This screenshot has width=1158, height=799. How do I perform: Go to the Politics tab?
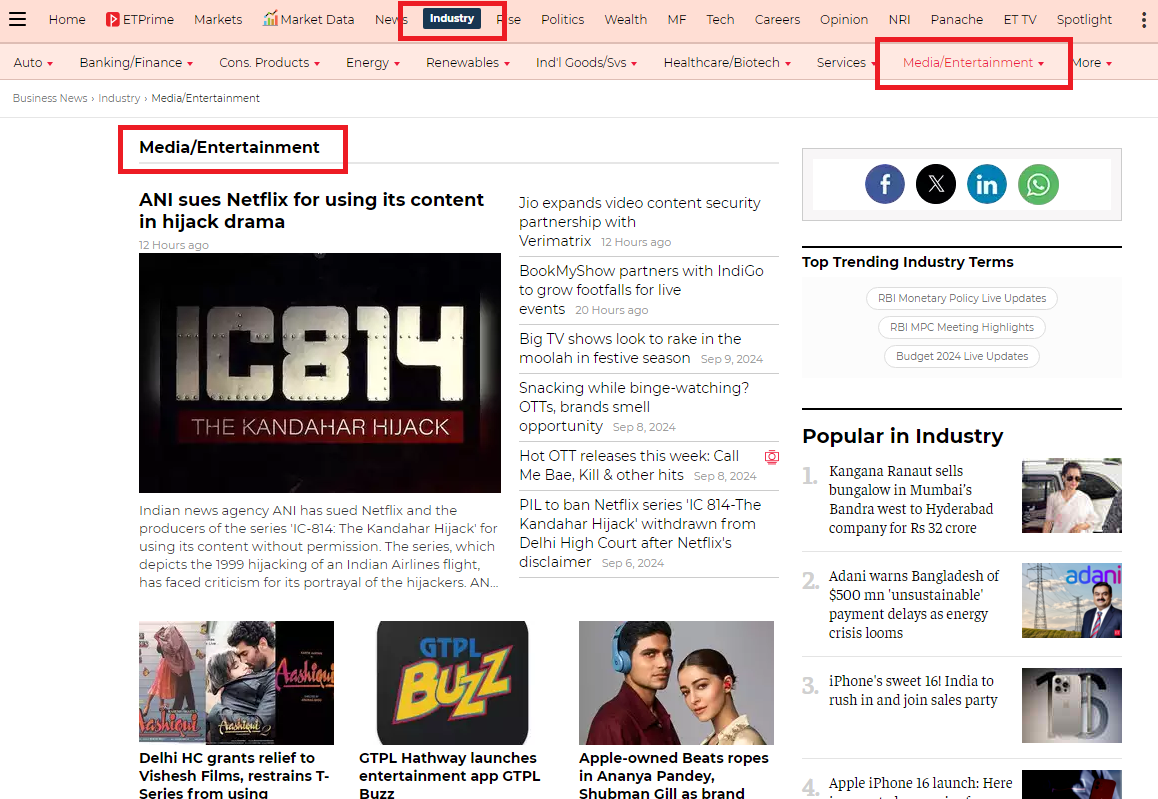coord(562,19)
